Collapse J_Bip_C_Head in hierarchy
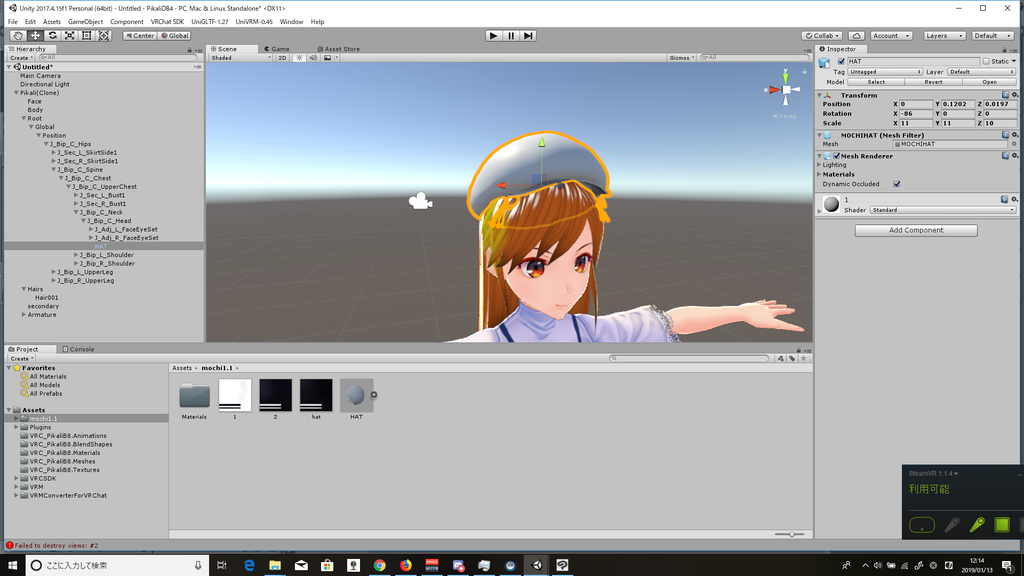This screenshot has width=1024, height=576. (x=83, y=221)
